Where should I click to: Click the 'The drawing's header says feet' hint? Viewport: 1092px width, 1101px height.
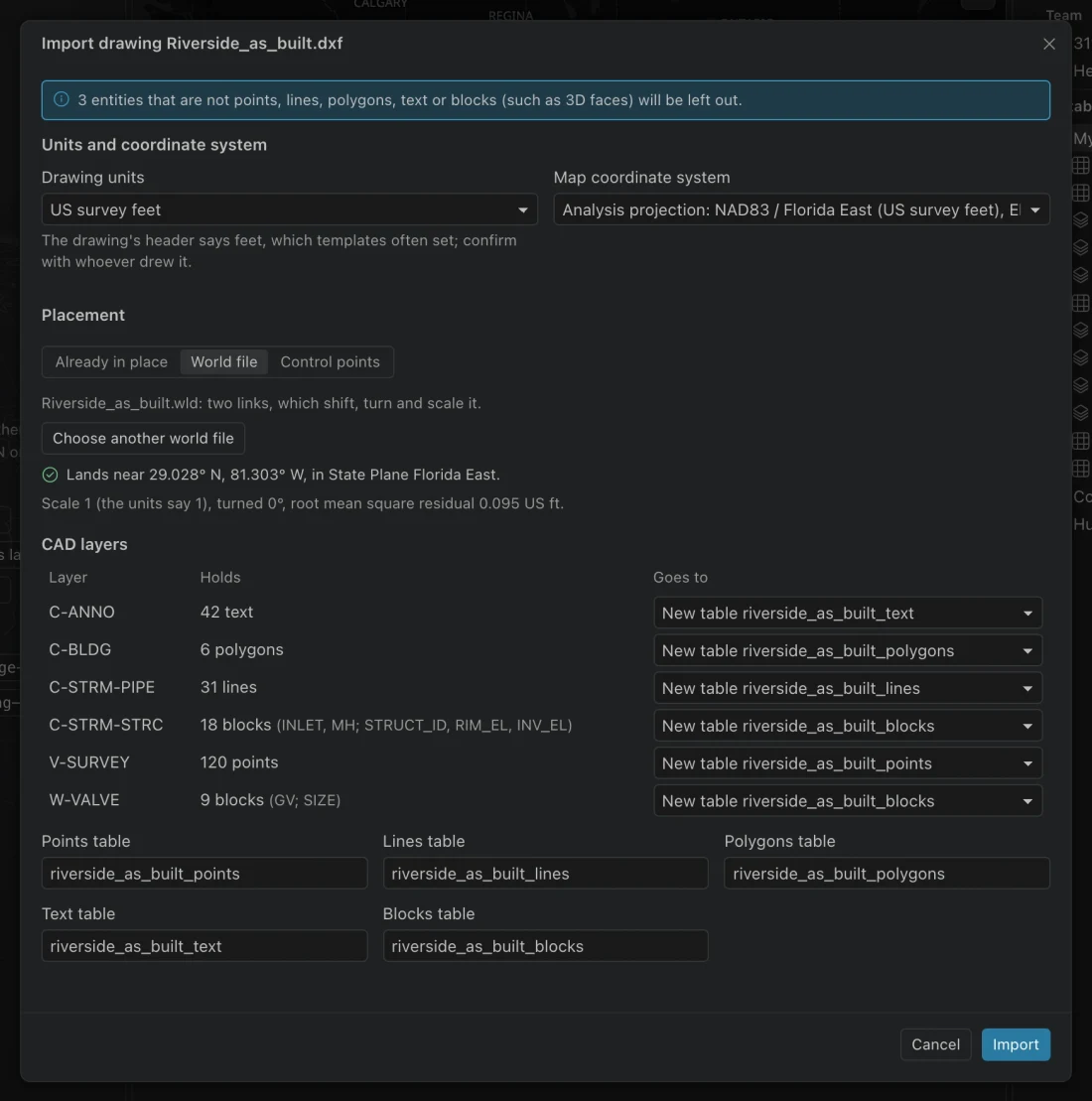280,250
